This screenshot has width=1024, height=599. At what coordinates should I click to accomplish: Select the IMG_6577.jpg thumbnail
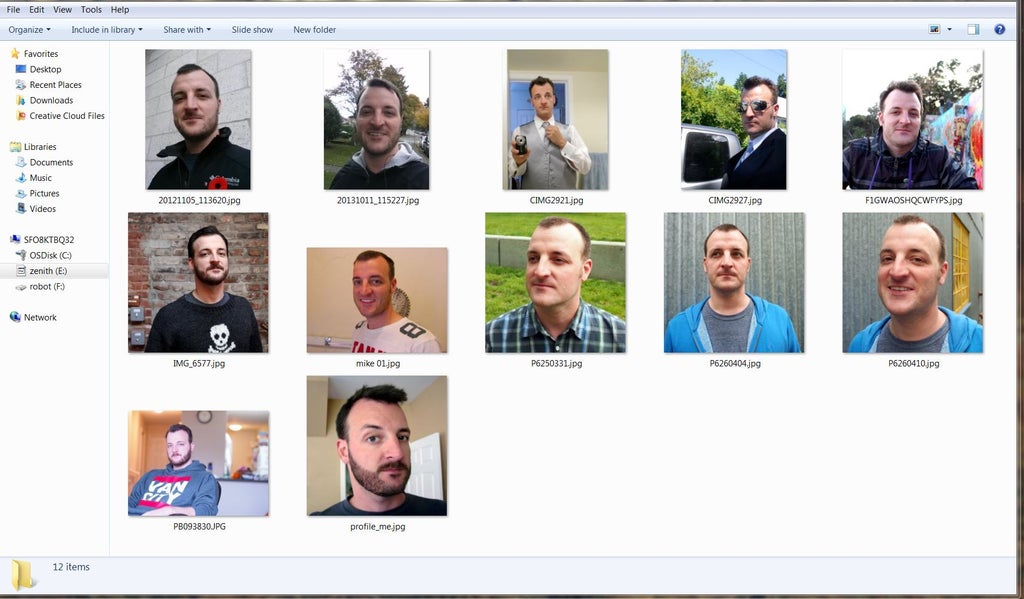[198, 283]
